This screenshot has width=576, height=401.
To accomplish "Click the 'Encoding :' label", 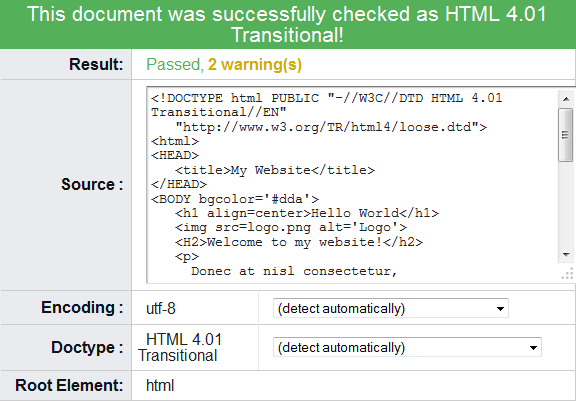I will [82, 307].
